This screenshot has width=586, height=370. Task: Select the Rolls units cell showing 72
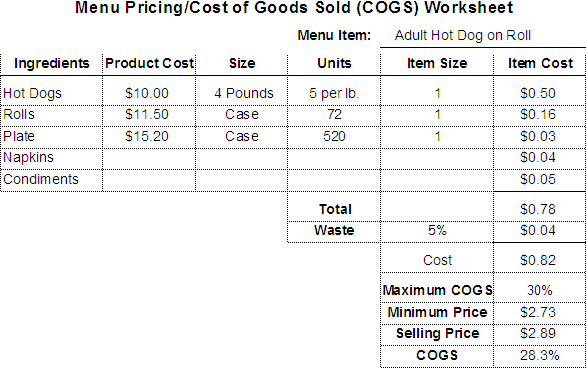click(x=334, y=115)
